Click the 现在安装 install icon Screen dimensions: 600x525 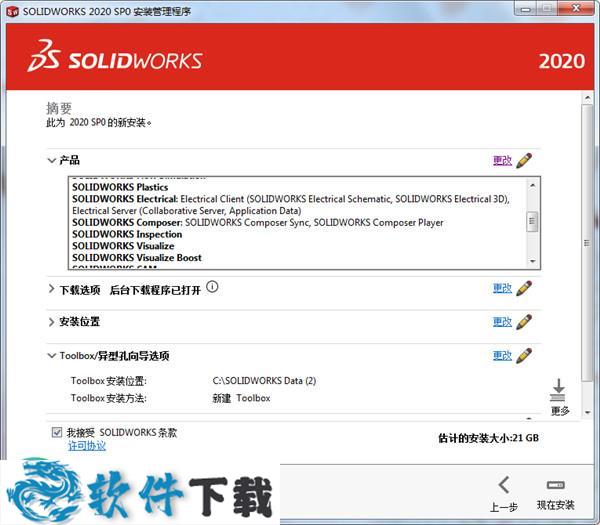[x=556, y=485]
